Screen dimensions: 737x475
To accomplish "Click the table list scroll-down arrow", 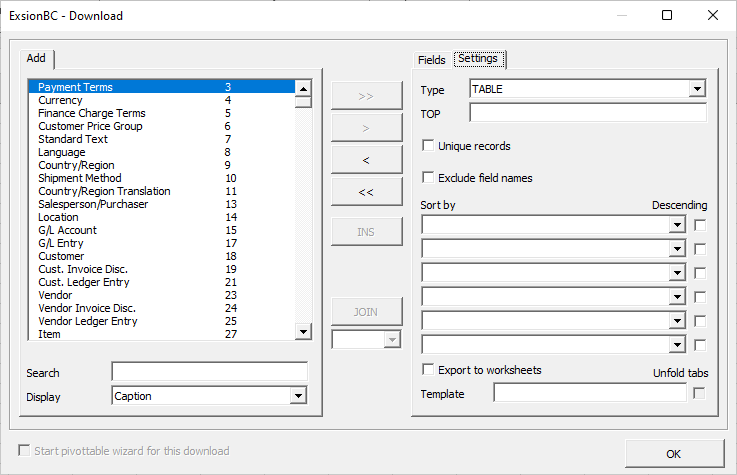I will click(303, 332).
